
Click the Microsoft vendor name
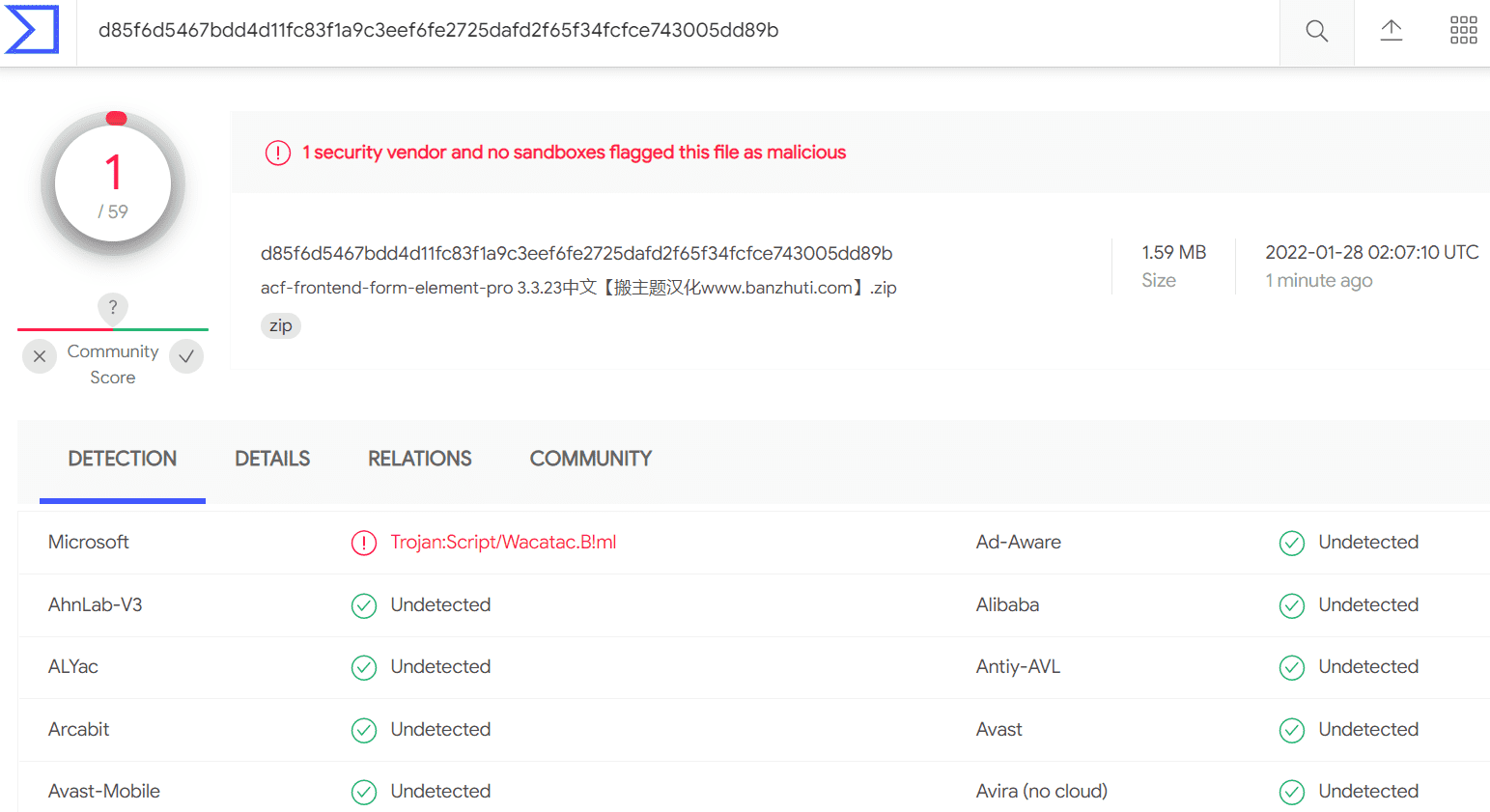[x=89, y=542]
